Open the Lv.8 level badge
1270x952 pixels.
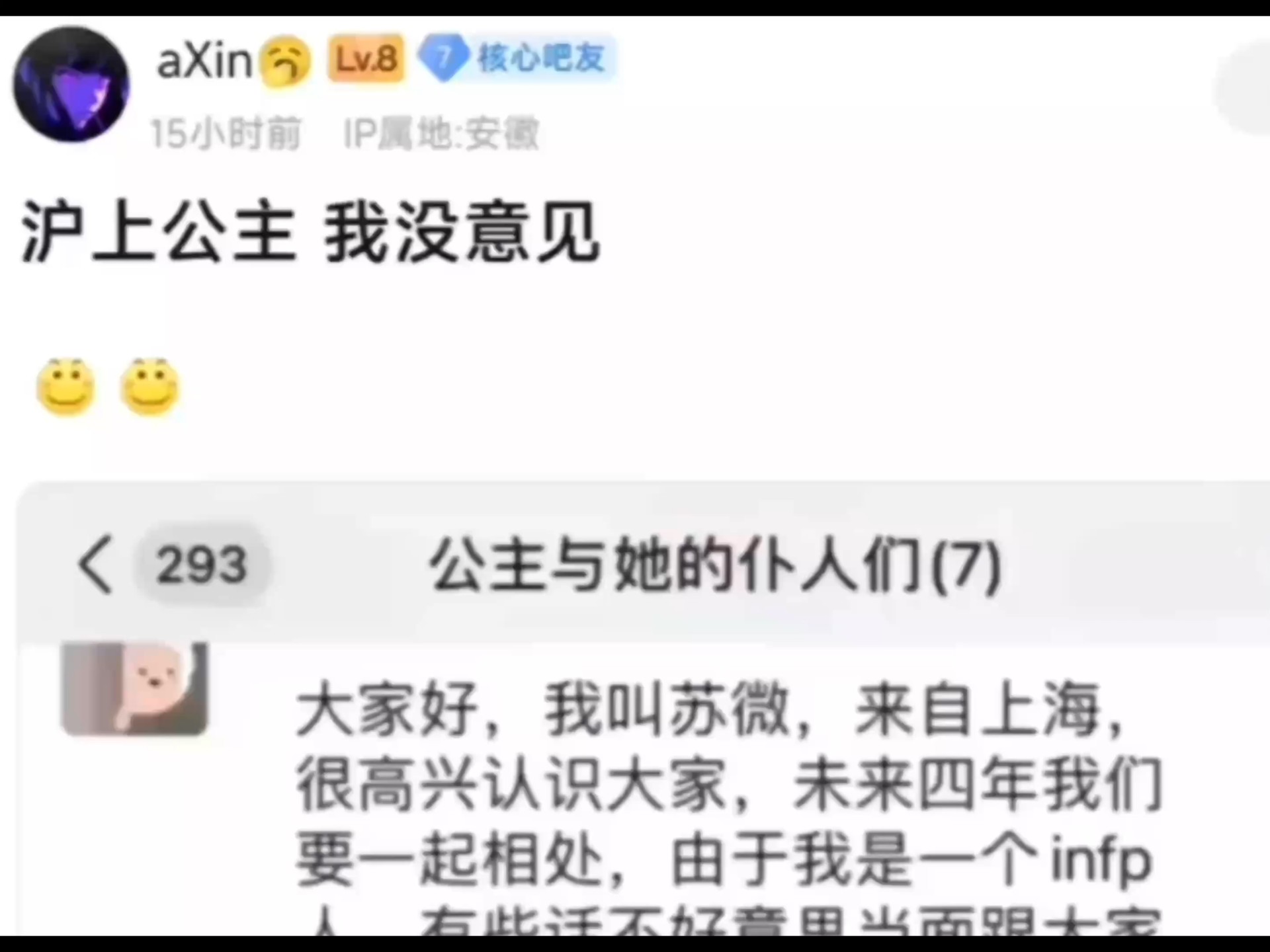click(x=366, y=59)
